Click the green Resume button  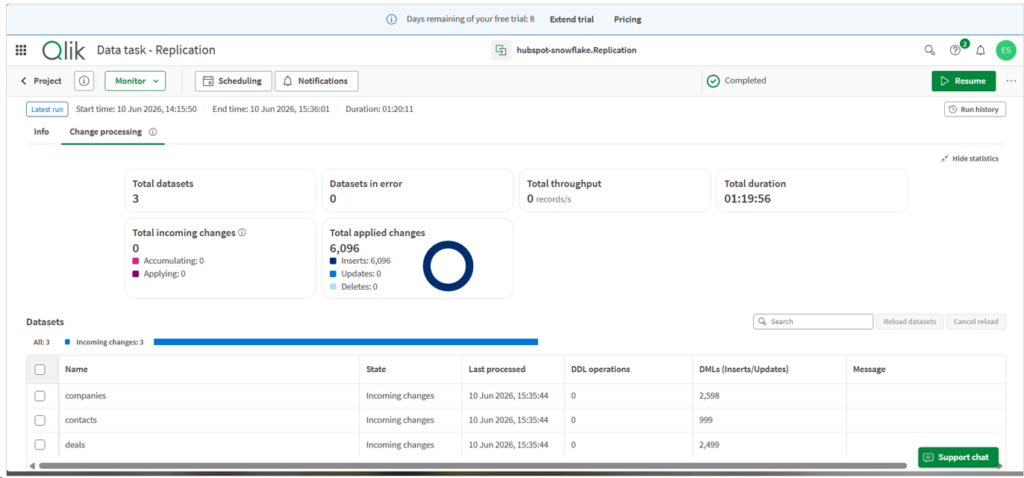click(963, 81)
